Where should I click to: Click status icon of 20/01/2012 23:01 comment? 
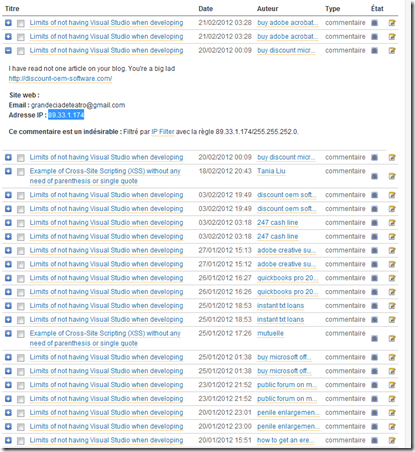[375, 413]
